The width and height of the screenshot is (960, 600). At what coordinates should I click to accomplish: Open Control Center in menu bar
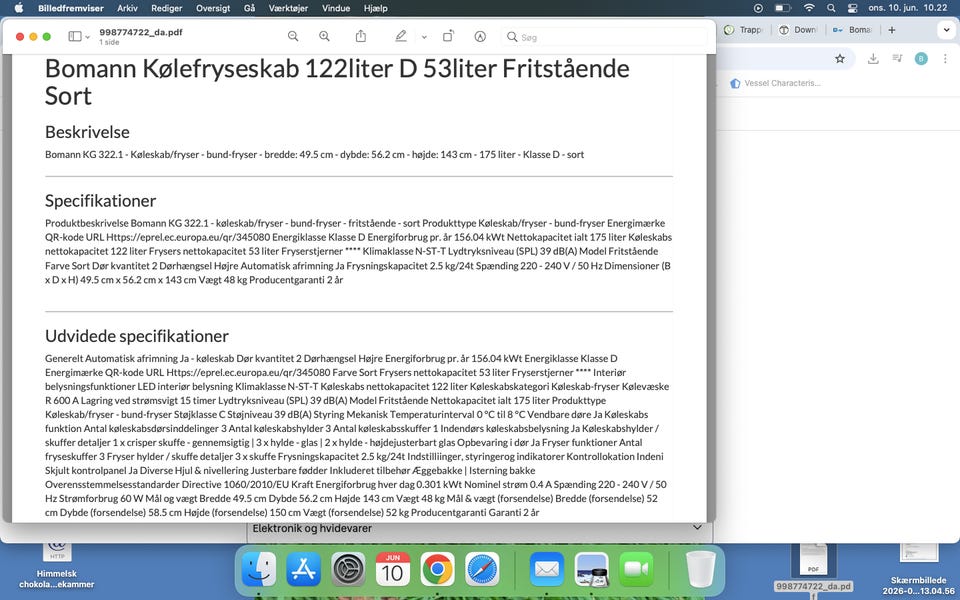pos(852,8)
